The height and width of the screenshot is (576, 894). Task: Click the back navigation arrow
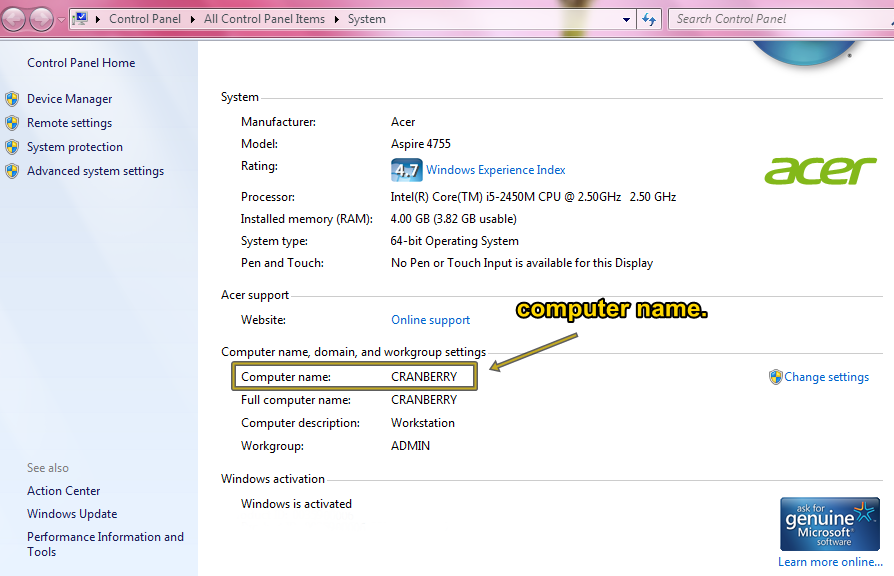14,19
